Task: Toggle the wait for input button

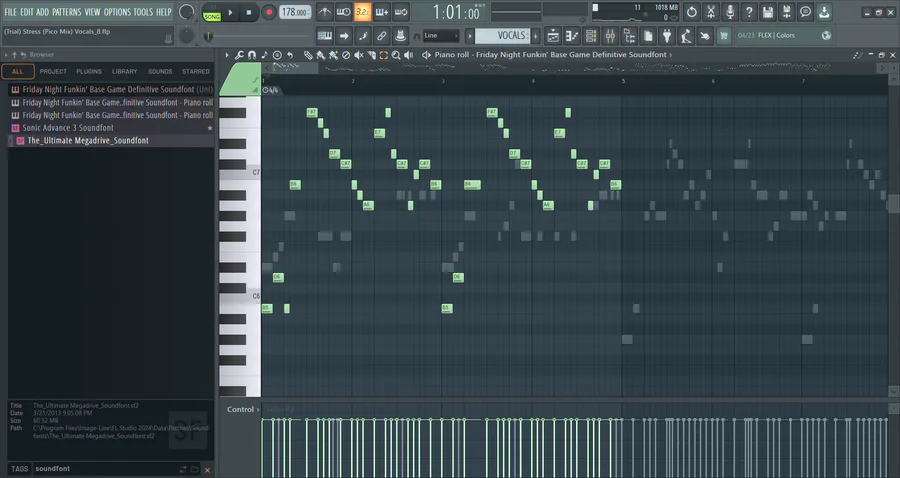Action: pos(343,11)
